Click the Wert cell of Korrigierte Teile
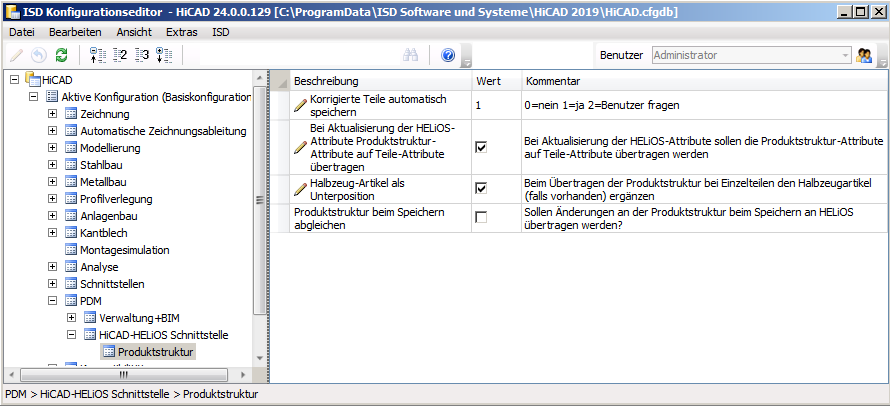 pos(496,105)
